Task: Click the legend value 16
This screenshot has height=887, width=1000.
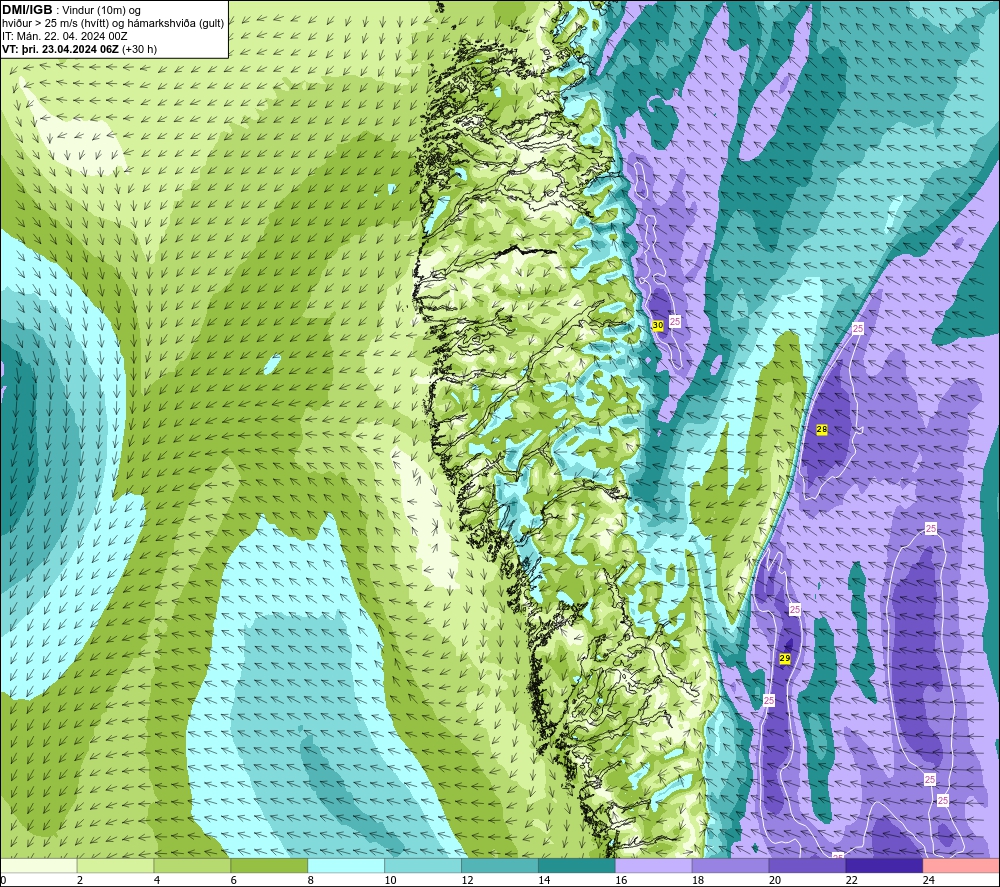Action: coord(621,880)
